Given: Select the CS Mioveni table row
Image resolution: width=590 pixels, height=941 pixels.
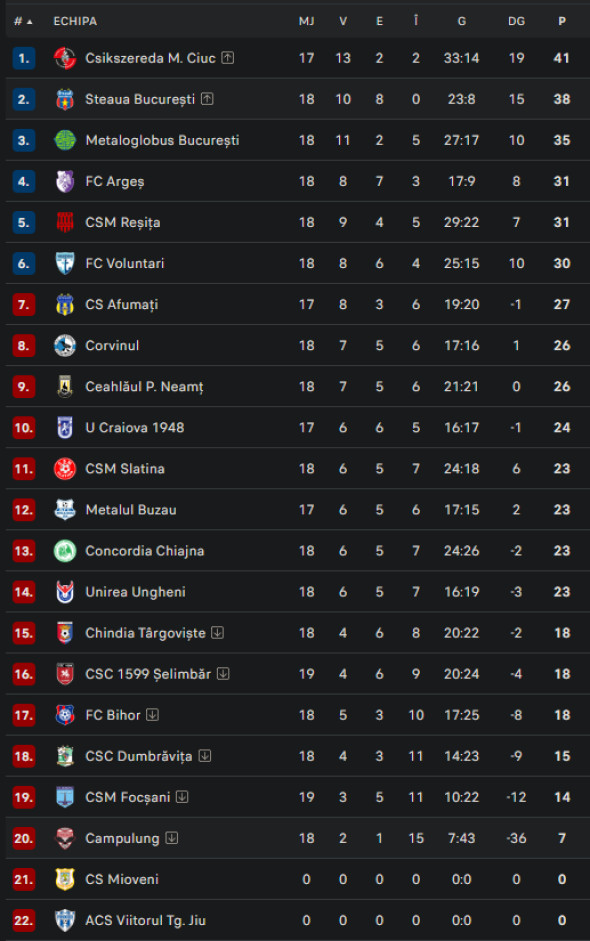Looking at the screenshot, I should (295, 879).
